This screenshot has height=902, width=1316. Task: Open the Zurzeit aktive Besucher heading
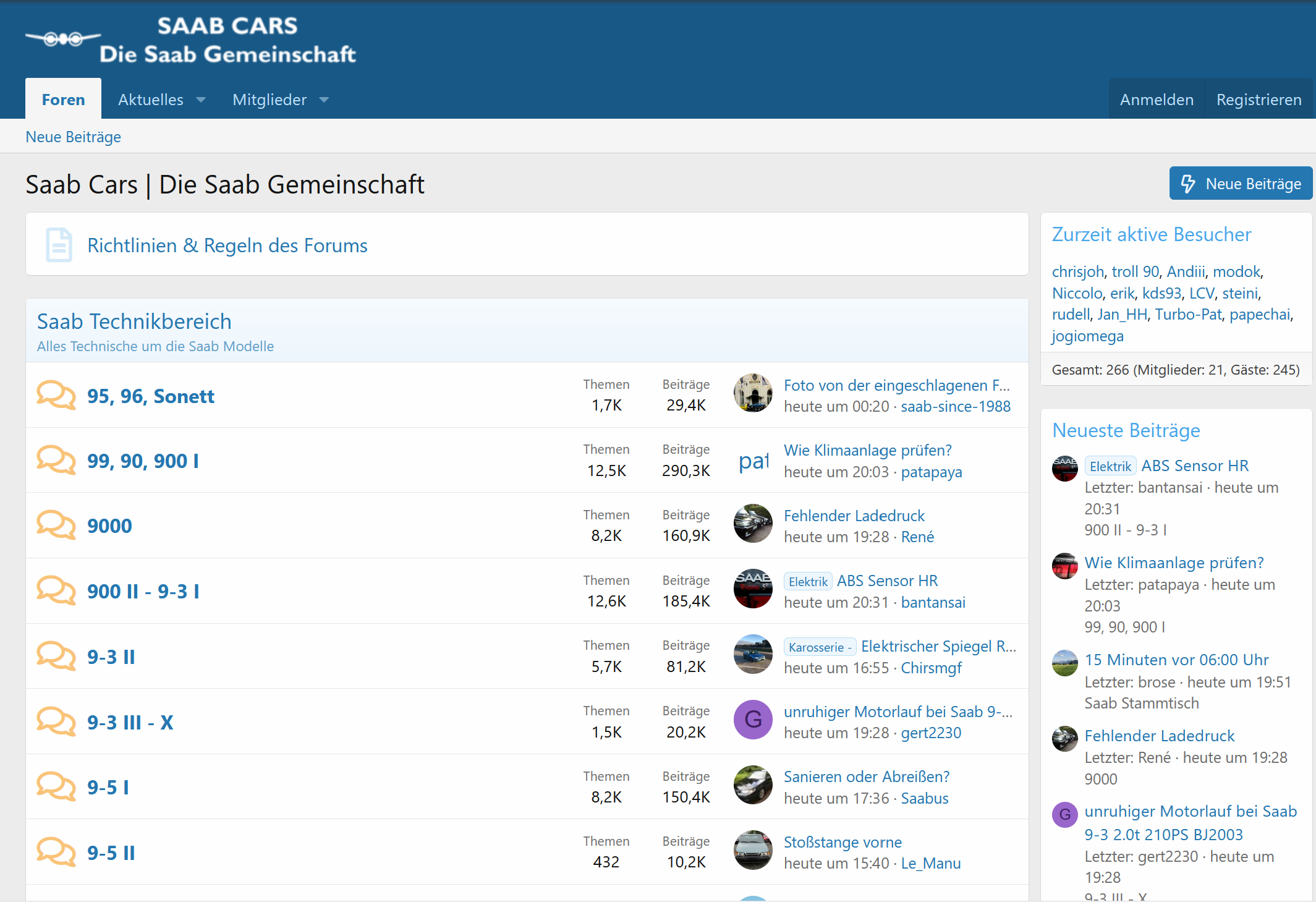1152,234
